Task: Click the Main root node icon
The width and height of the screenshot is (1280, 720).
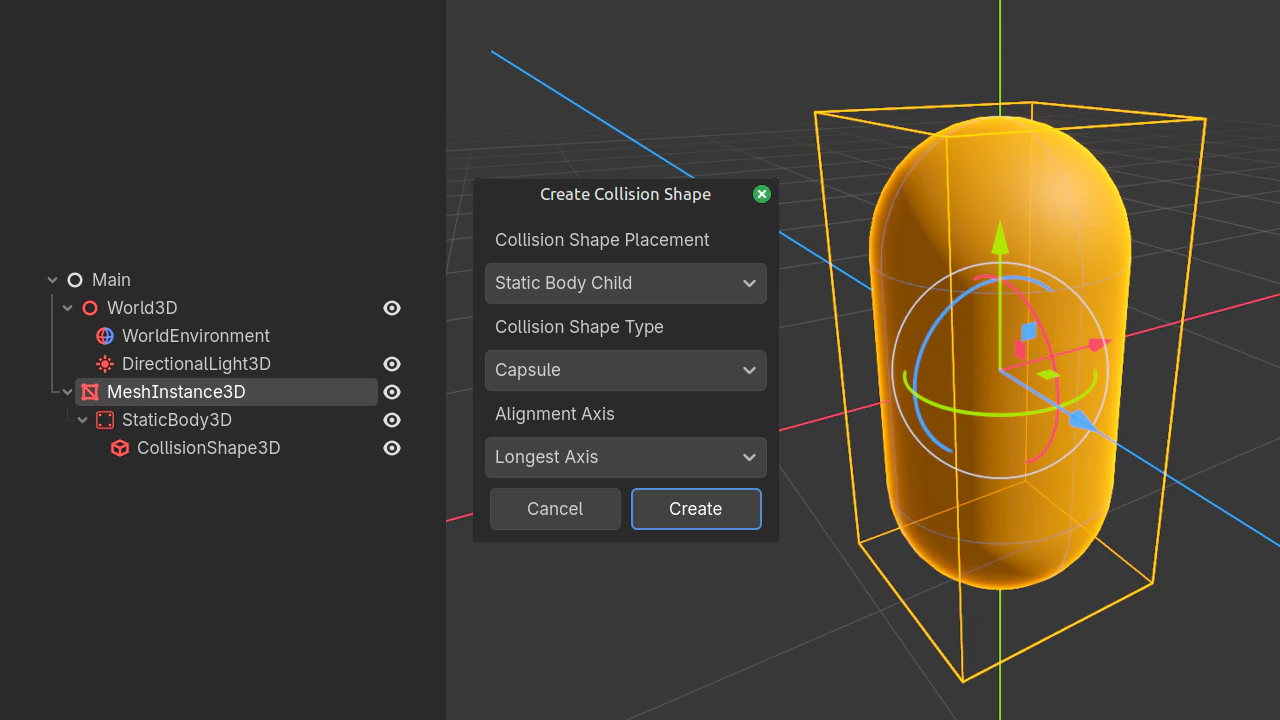Action: (75, 280)
